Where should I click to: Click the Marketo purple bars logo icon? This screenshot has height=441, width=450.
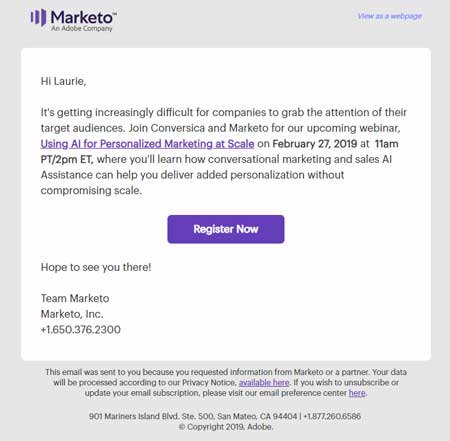[x=38, y=17]
